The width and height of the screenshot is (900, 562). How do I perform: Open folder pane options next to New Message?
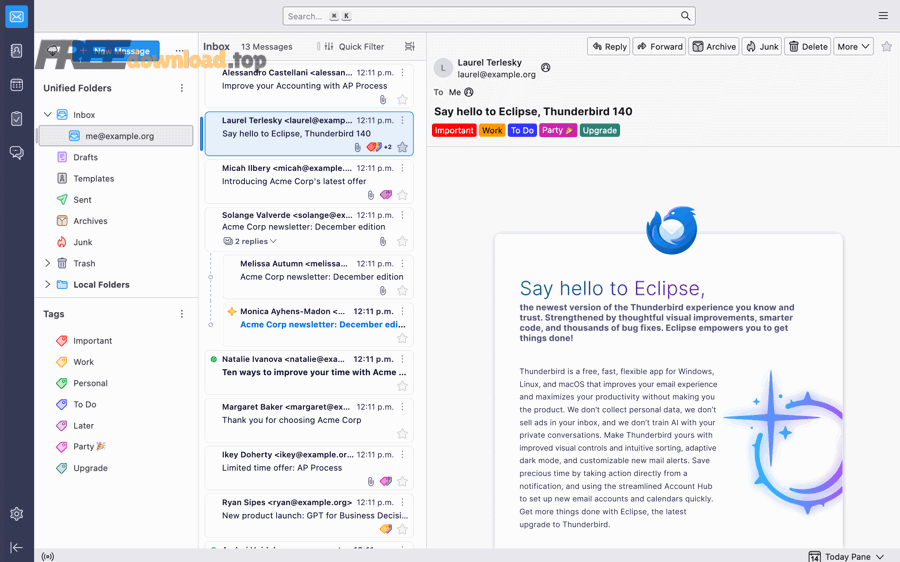(180, 51)
